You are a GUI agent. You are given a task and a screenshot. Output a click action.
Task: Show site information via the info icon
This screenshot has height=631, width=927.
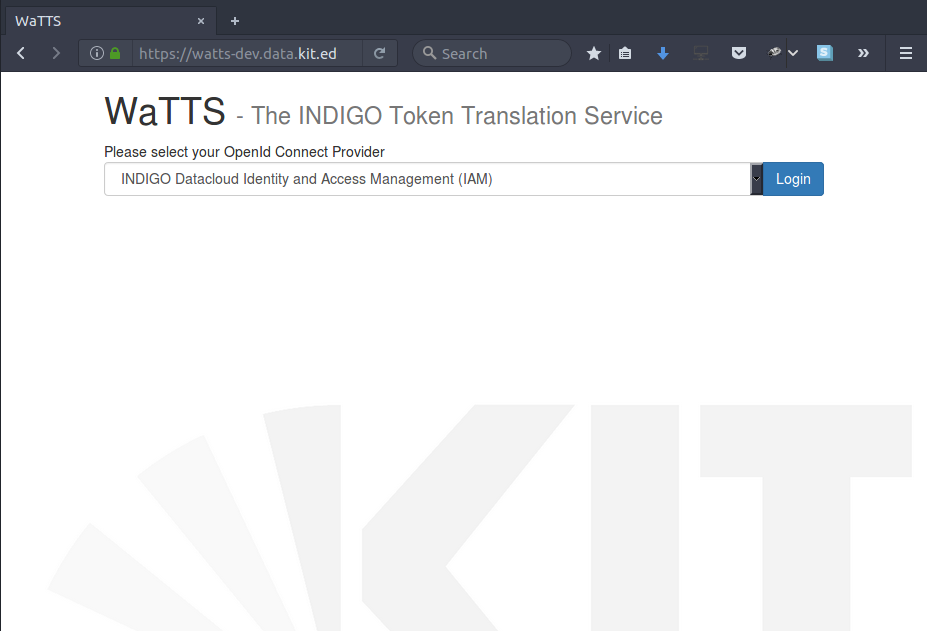point(96,53)
